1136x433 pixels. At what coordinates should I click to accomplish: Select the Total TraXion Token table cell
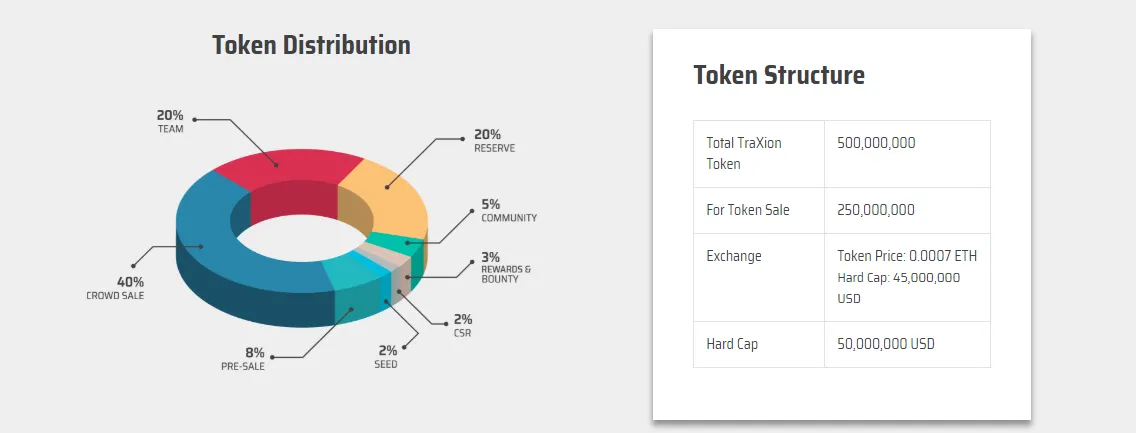(x=759, y=154)
